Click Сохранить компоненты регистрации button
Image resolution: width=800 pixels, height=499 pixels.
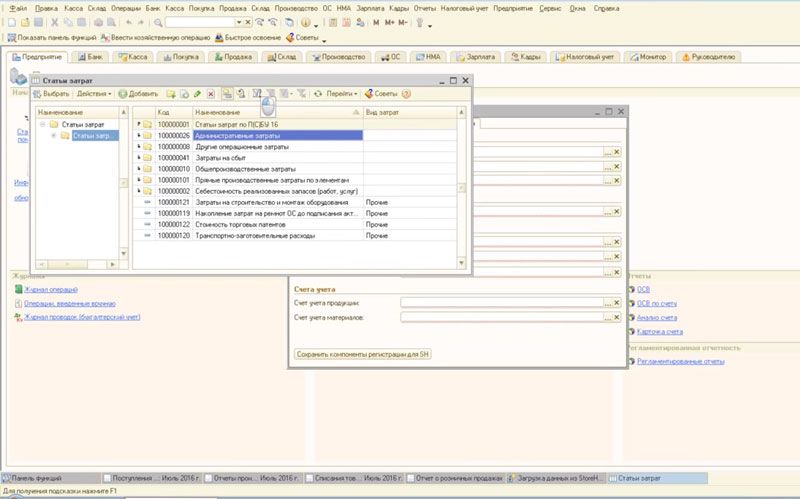363,354
